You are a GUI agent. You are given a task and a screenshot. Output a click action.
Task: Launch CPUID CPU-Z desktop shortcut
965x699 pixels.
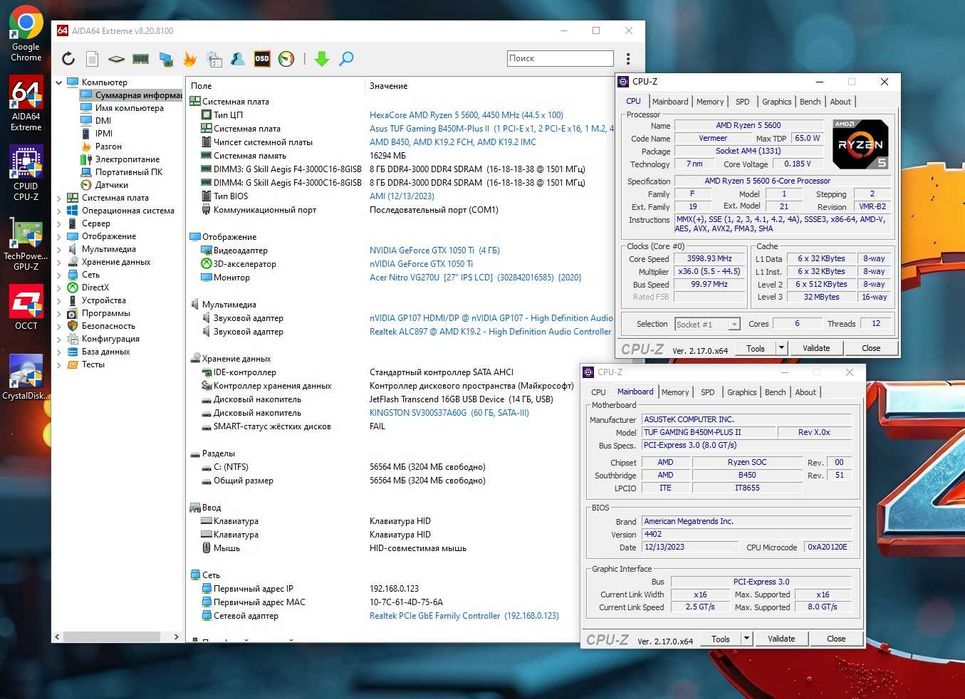[26, 174]
